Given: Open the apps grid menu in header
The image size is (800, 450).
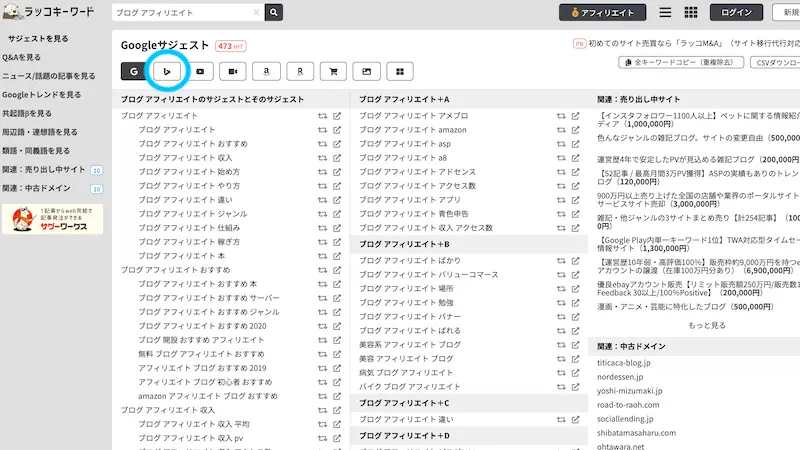Looking at the screenshot, I should (x=690, y=12).
